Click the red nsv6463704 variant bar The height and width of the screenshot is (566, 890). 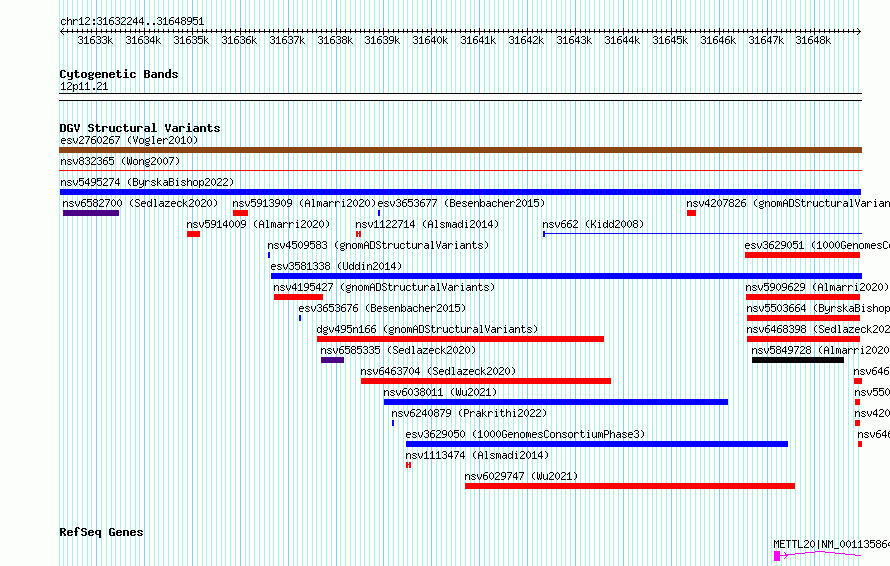pyautogui.click(x=486, y=381)
